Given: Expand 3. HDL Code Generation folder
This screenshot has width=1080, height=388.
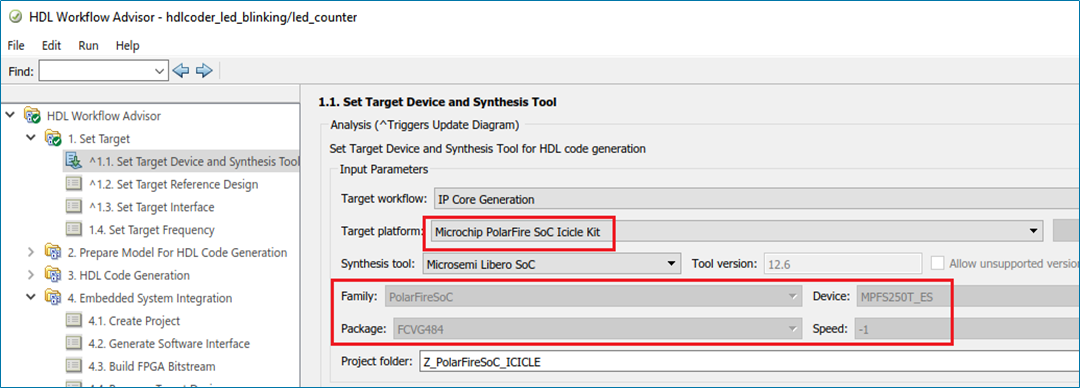Looking at the screenshot, I should [30, 275].
